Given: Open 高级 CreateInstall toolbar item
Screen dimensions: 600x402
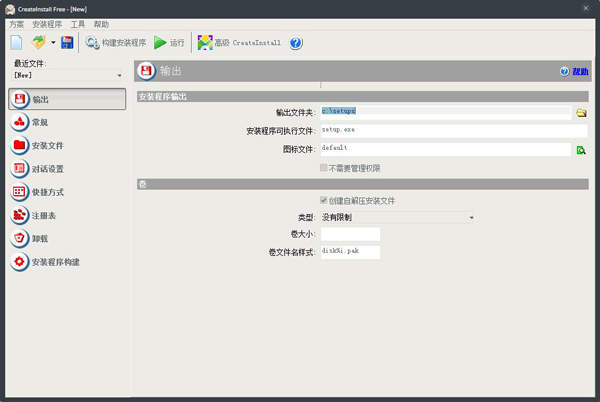Looking at the screenshot, I should click(x=239, y=42).
